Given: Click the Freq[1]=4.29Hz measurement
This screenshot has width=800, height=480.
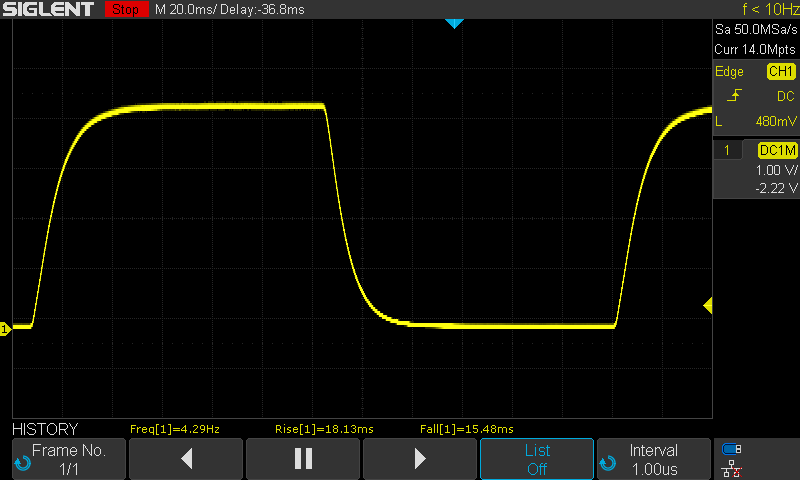Looking at the screenshot, I should [175, 429].
